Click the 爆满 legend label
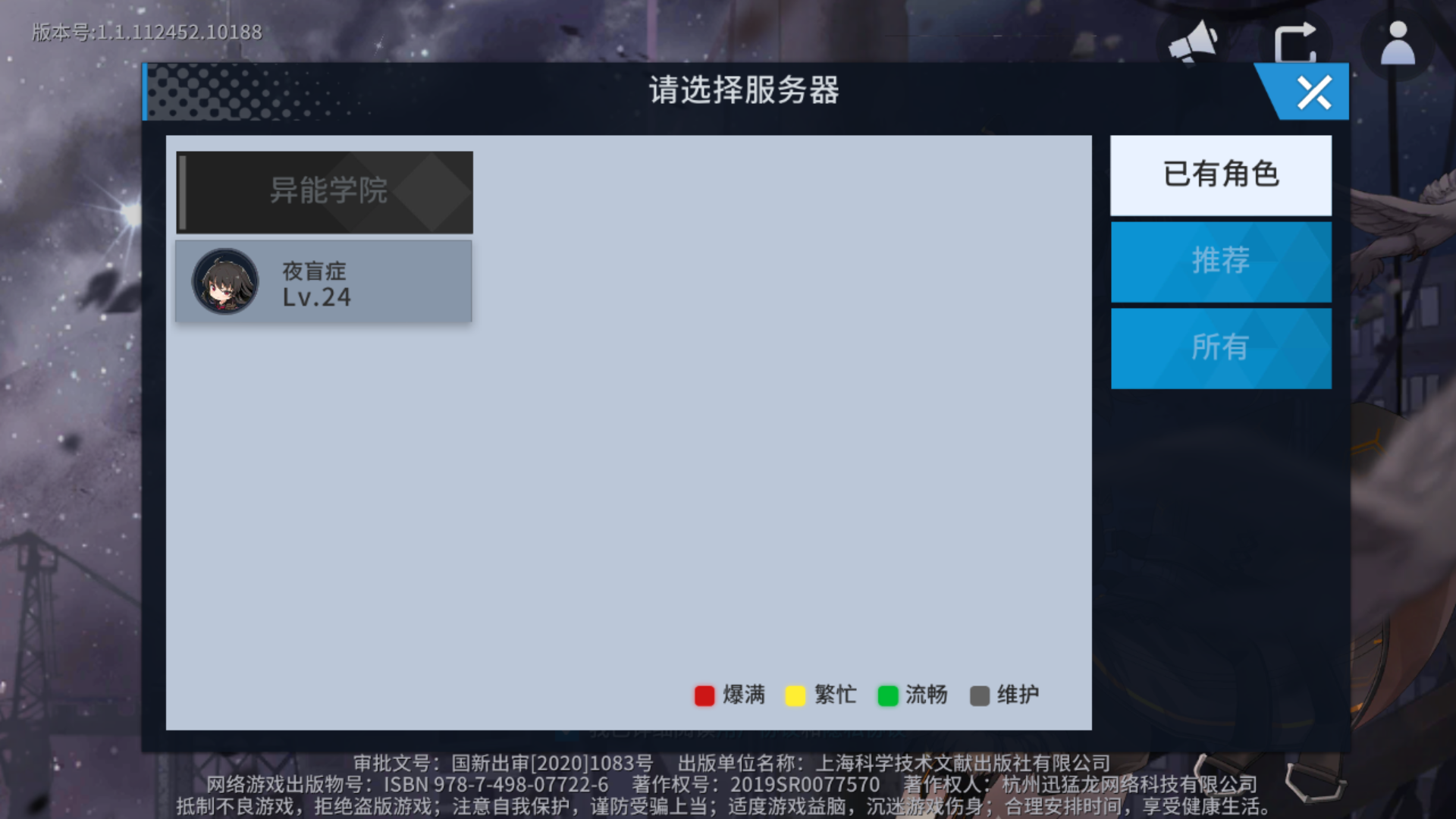This screenshot has width=1456, height=819. [x=743, y=695]
